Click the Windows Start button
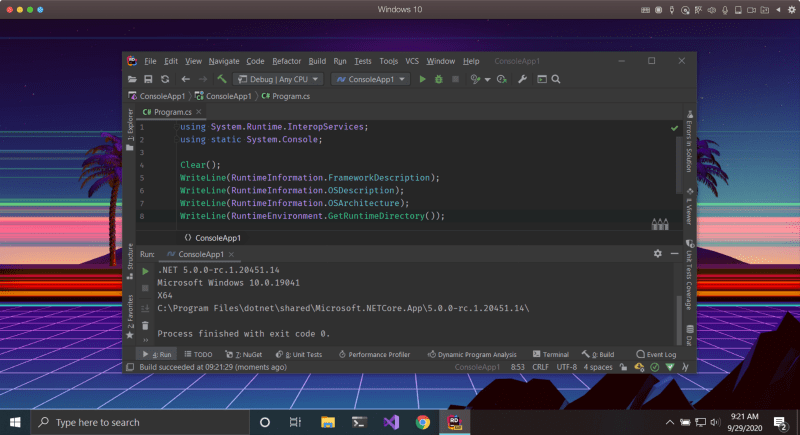Screen dimensions: 800x435 [x=15, y=422]
